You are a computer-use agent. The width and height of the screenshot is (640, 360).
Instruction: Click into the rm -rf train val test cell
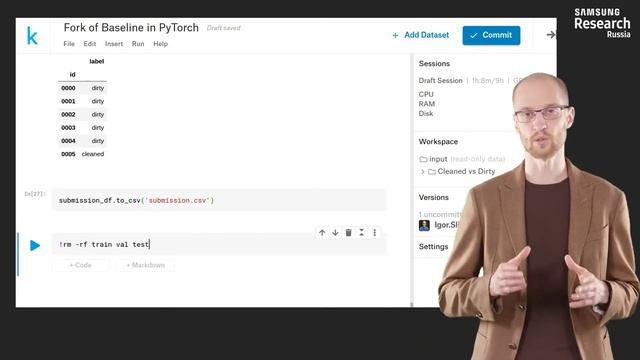pos(219,244)
